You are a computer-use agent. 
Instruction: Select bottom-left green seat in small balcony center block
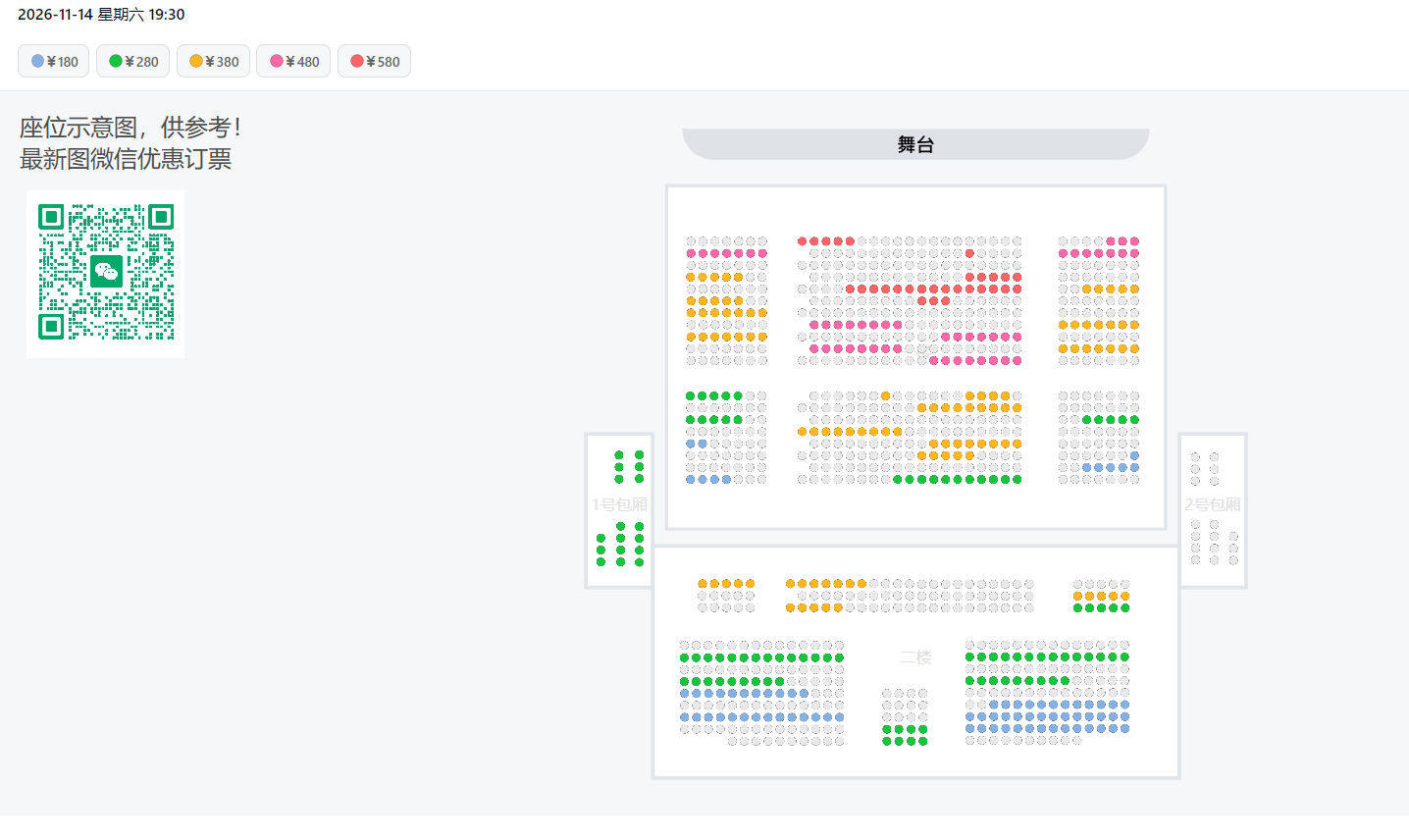[x=887, y=741]
